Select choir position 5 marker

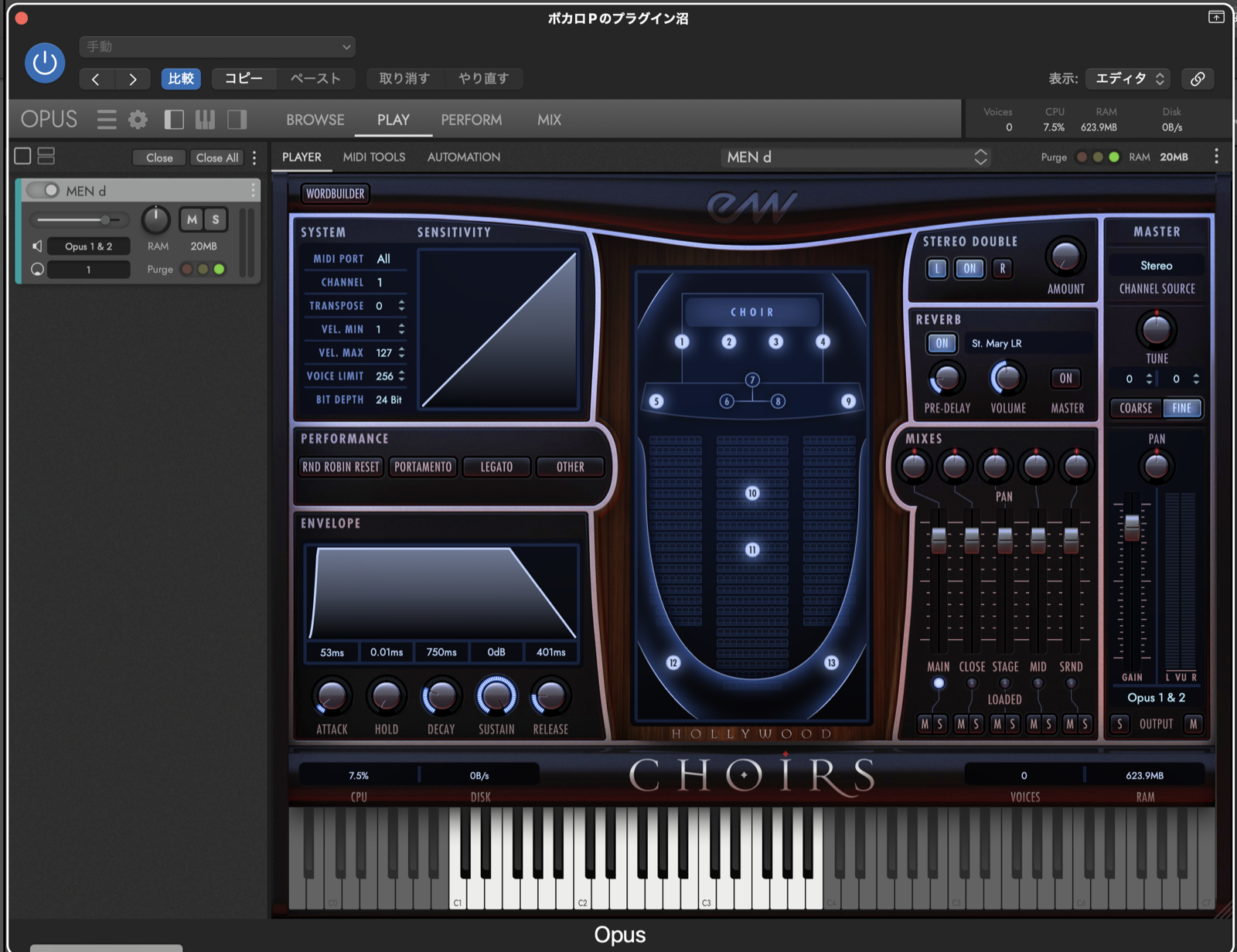[656, 401]
